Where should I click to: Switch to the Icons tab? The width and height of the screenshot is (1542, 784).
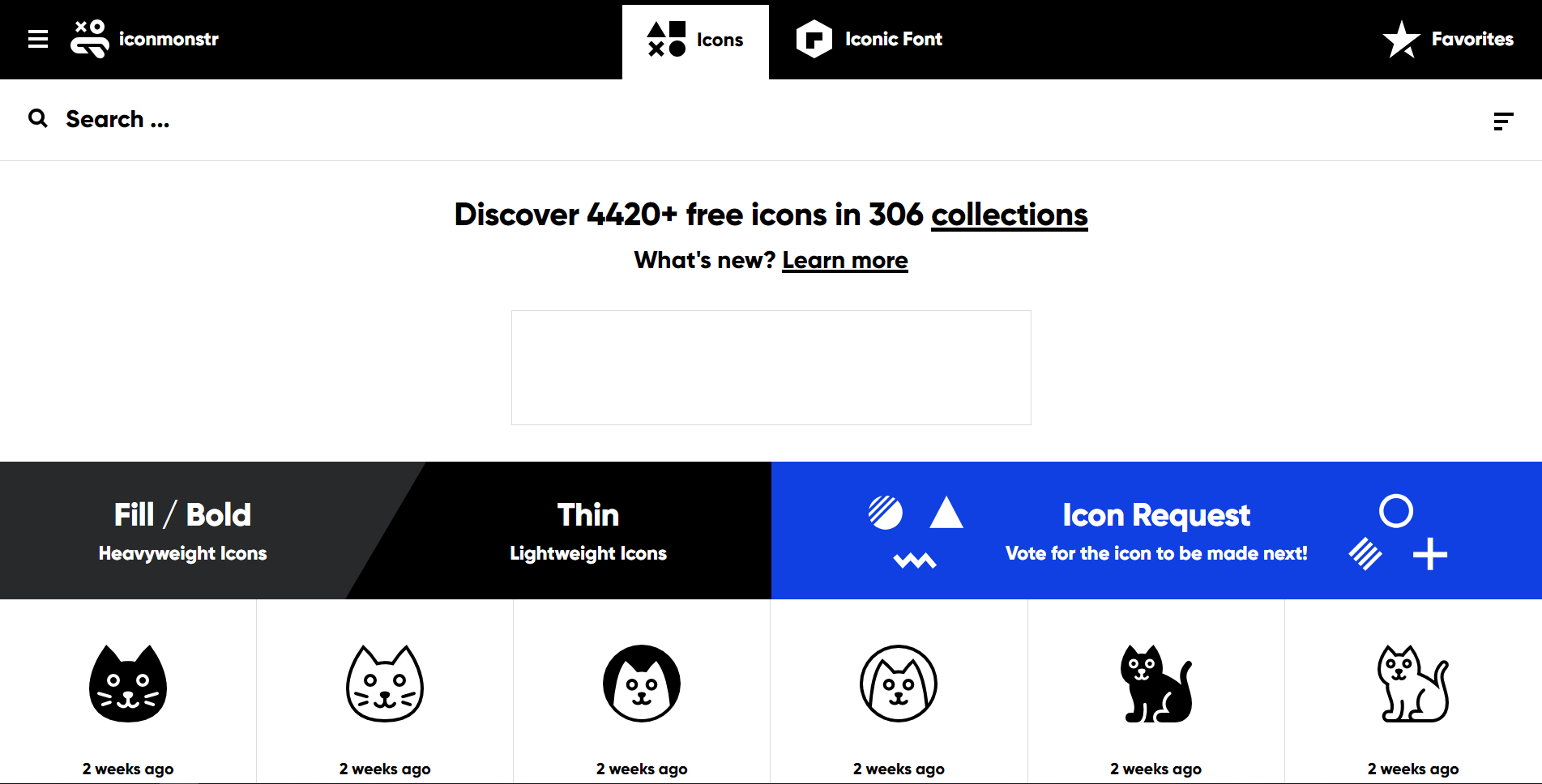(x=695, y=40)
